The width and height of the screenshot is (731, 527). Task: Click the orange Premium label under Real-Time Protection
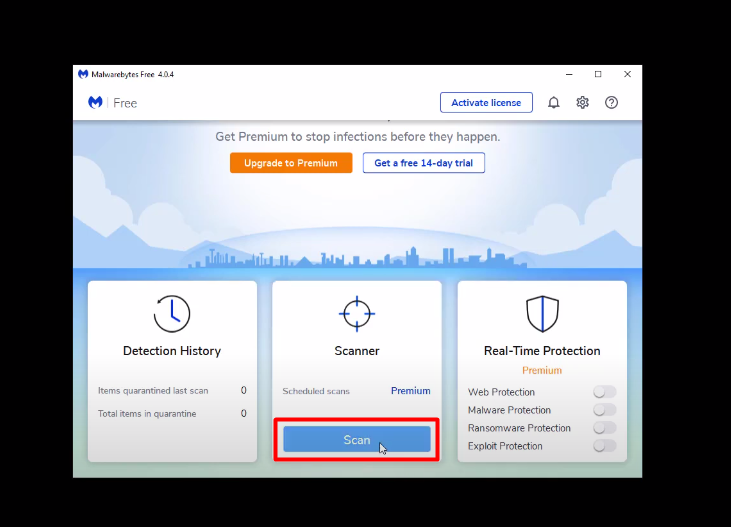(x=542, y=370)
